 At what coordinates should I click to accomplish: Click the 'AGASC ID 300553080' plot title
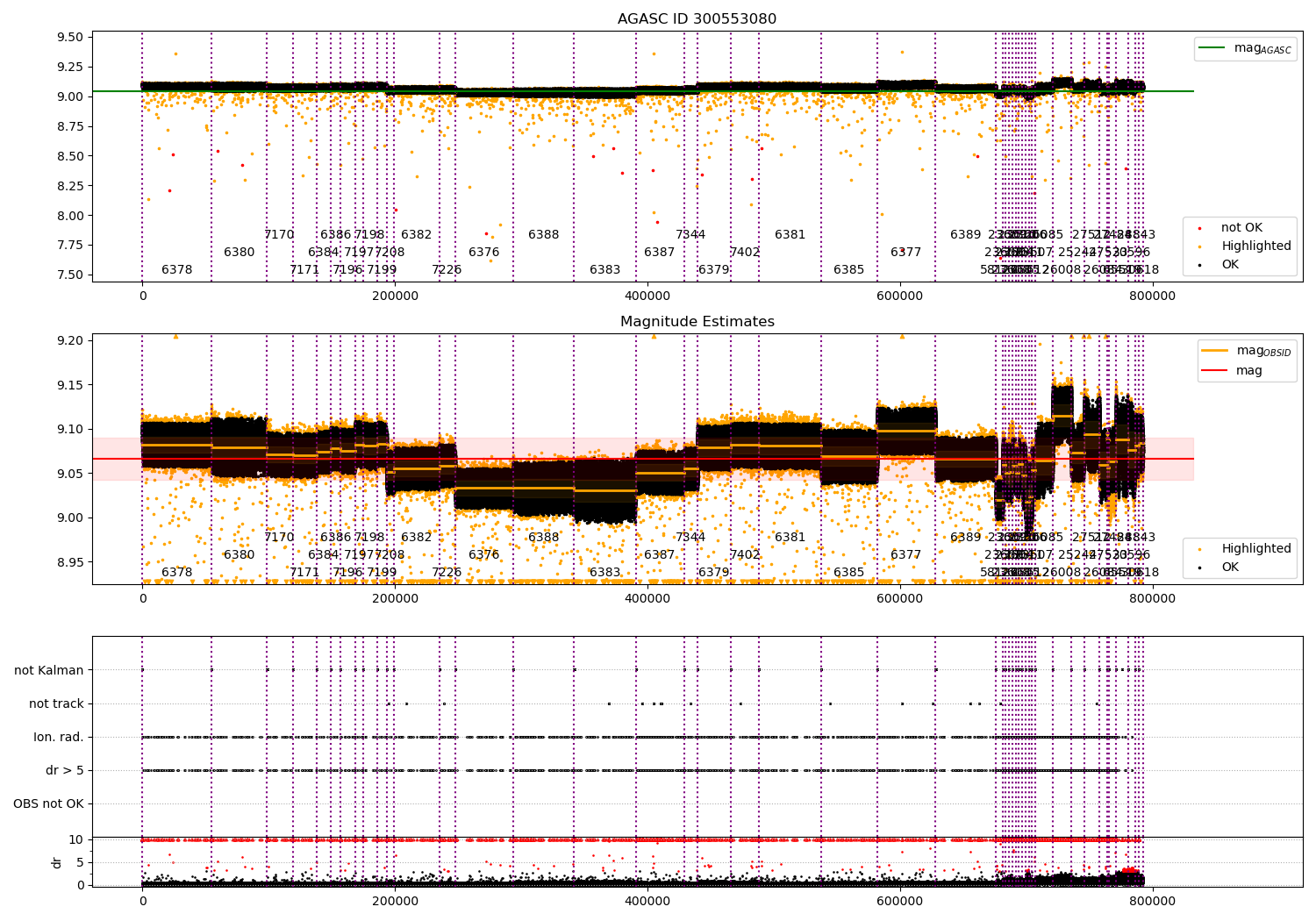click(697, 19)
